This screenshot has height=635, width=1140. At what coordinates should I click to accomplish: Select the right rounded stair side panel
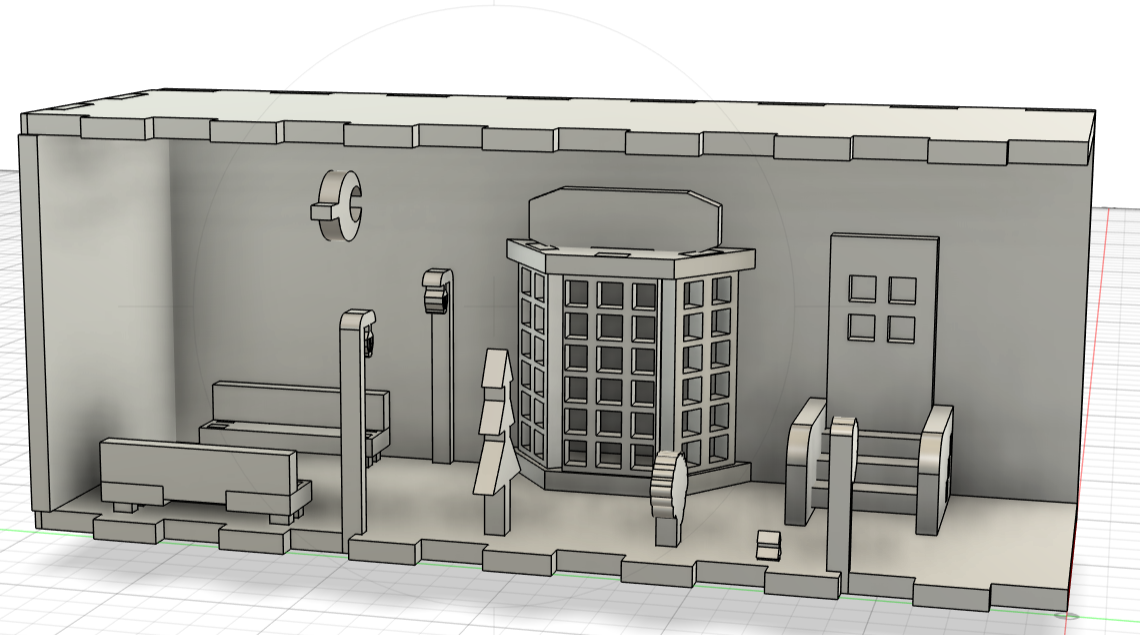pyautogui.click(x=934, y=465)
